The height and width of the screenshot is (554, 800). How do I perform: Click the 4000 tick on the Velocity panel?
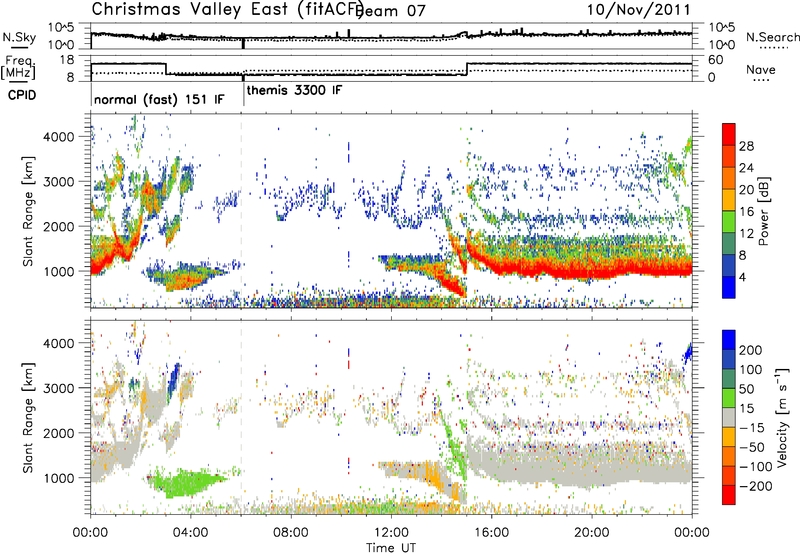click(x=59, y=343)
